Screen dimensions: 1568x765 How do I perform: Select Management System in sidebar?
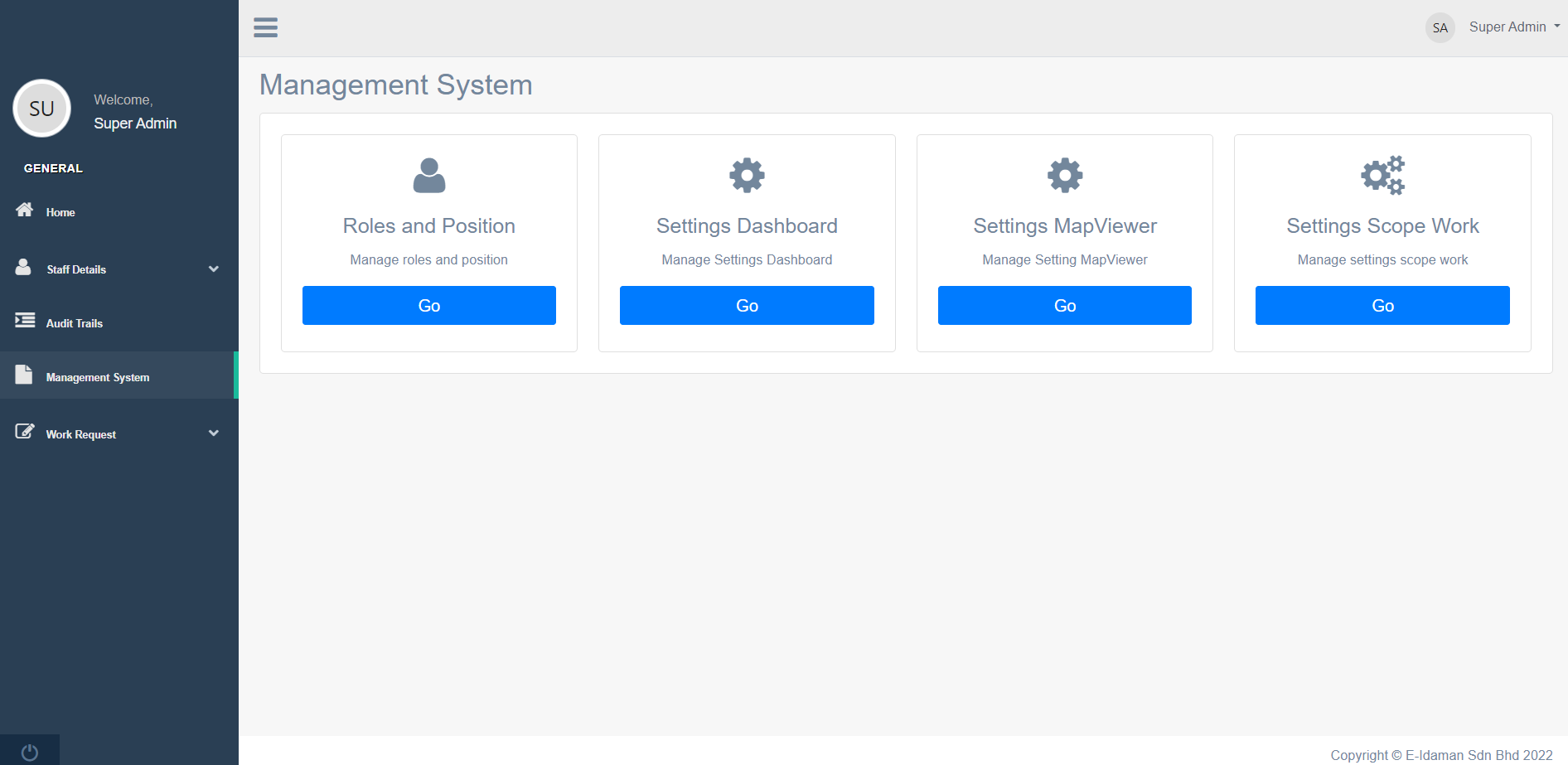coord(98,377)
